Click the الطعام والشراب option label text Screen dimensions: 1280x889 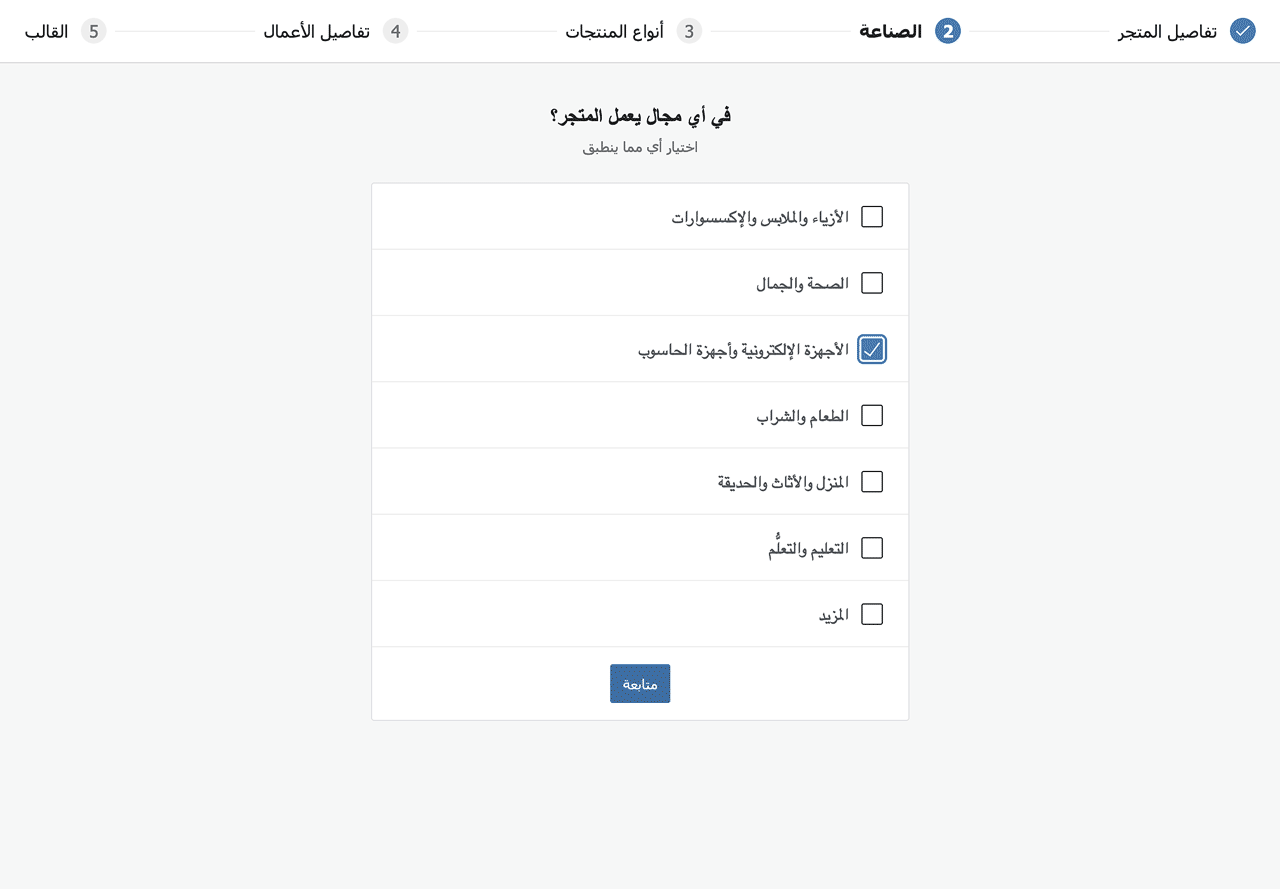tap(802, 415)
